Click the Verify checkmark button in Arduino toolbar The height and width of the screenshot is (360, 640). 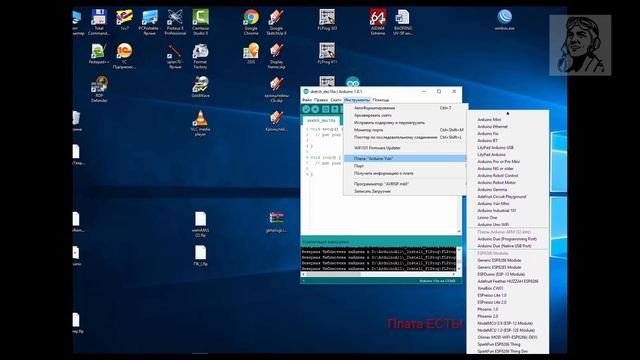306,109
